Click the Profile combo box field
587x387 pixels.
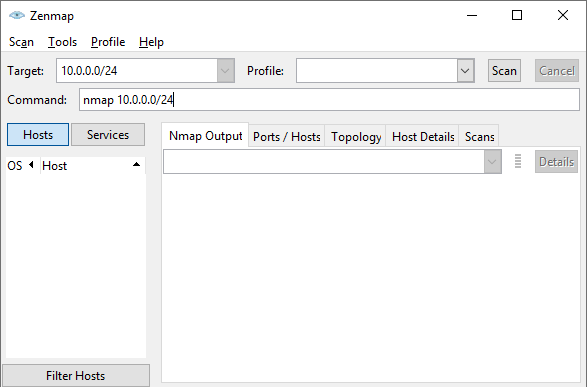(x=377, y=70)
